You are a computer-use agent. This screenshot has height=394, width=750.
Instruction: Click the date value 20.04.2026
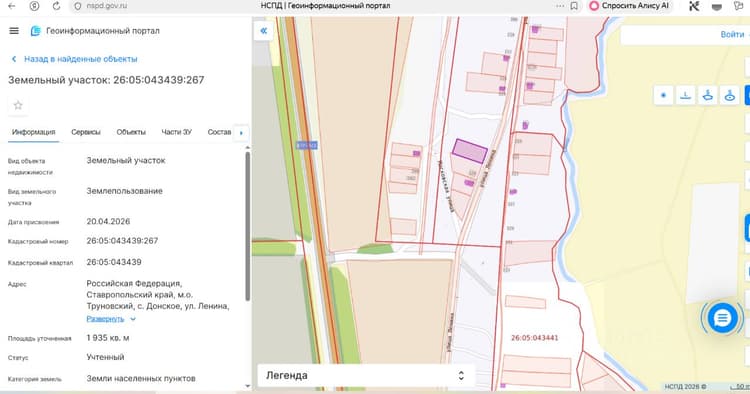point(108,222)
